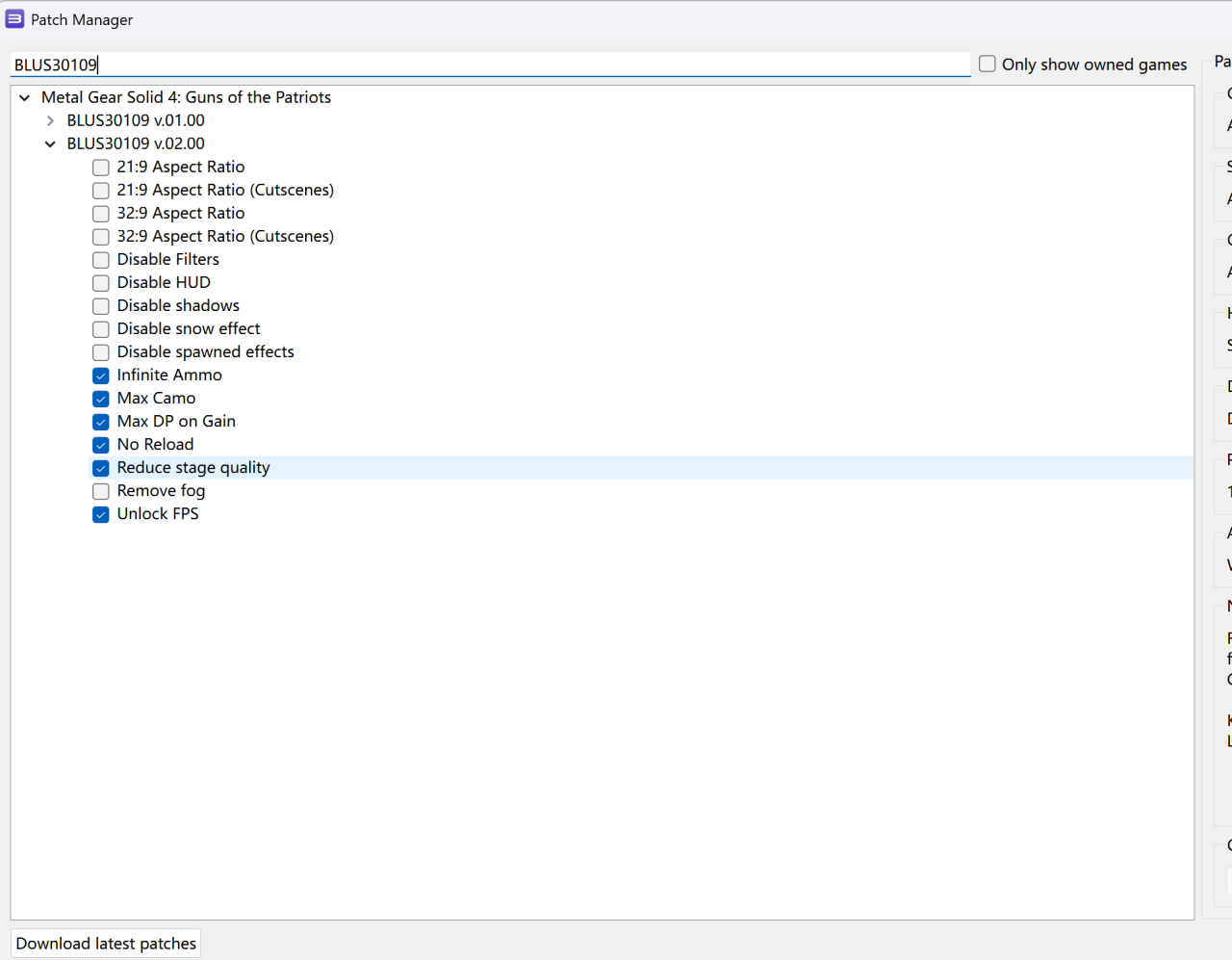Uncheck the Max DP on Gain checkbox
This screenshot has width=1232, height=960.
101,422
